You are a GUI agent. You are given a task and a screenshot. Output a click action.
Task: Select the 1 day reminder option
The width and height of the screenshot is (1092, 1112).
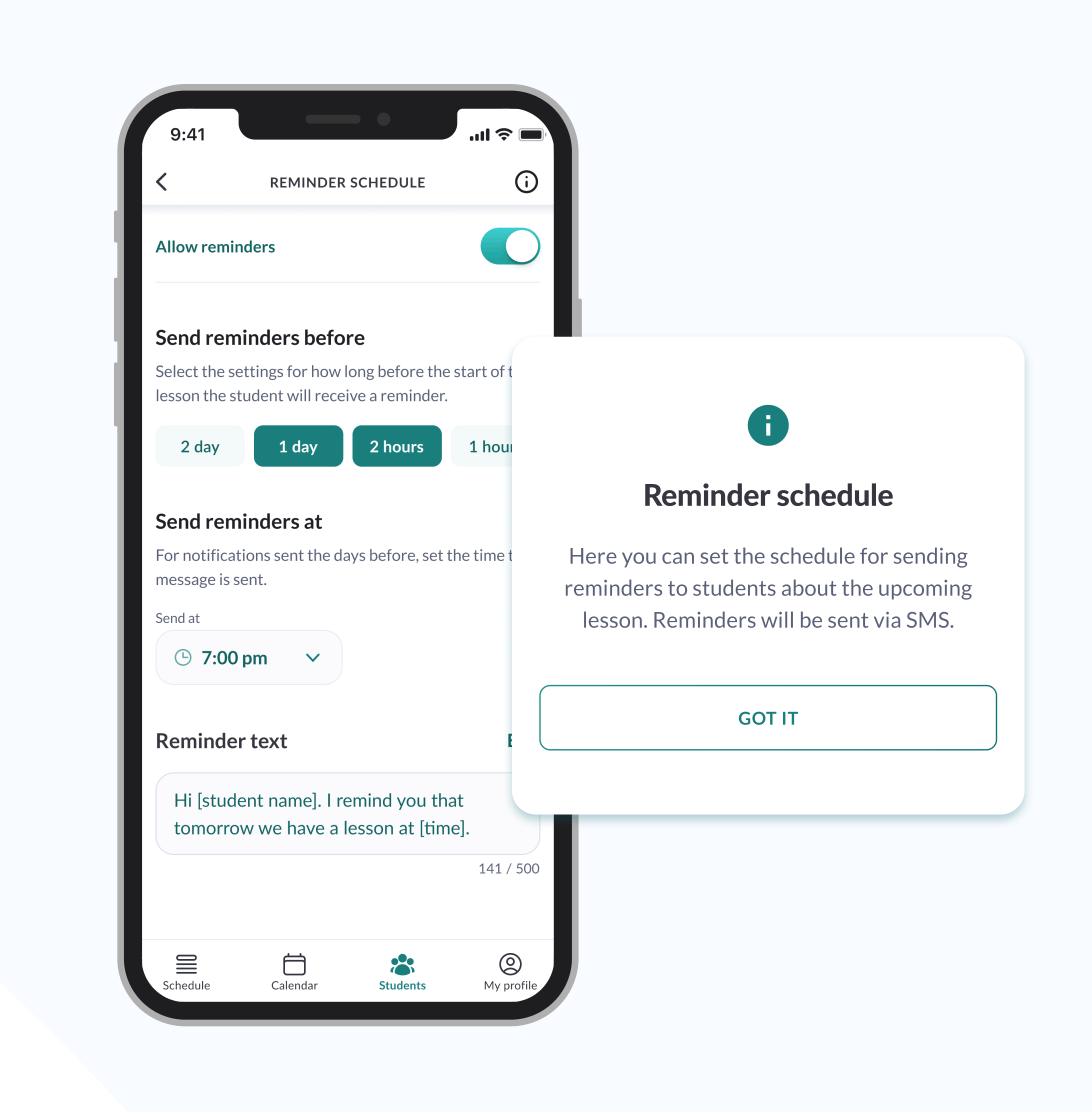pos(298,445)
